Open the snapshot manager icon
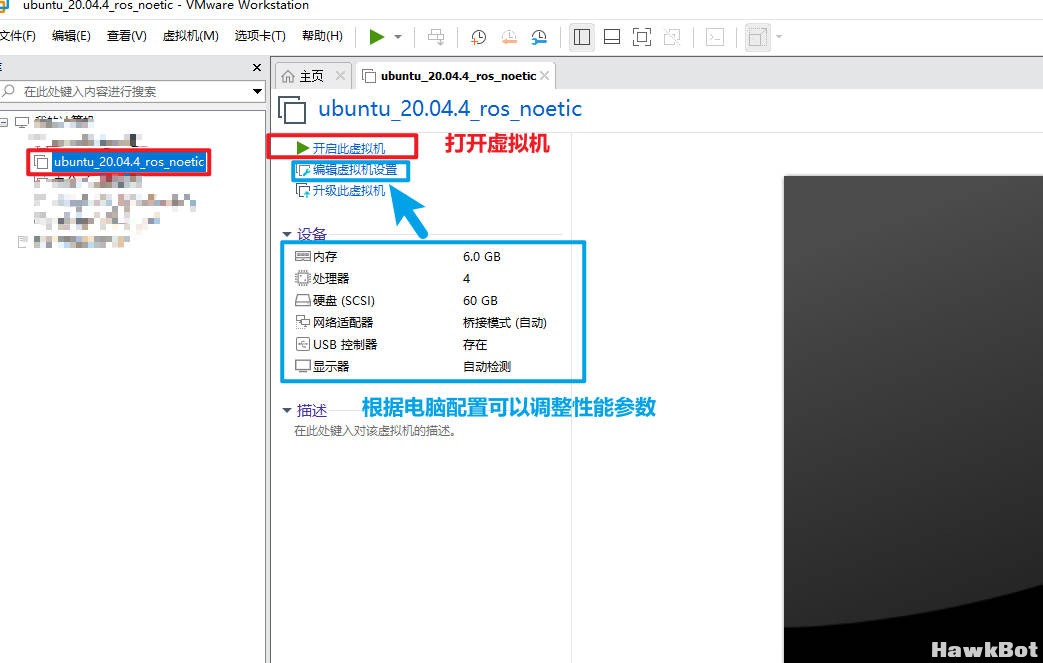The height and width of the screenshot is (663, 1043). pyautogui.click(x=539, y=37)
